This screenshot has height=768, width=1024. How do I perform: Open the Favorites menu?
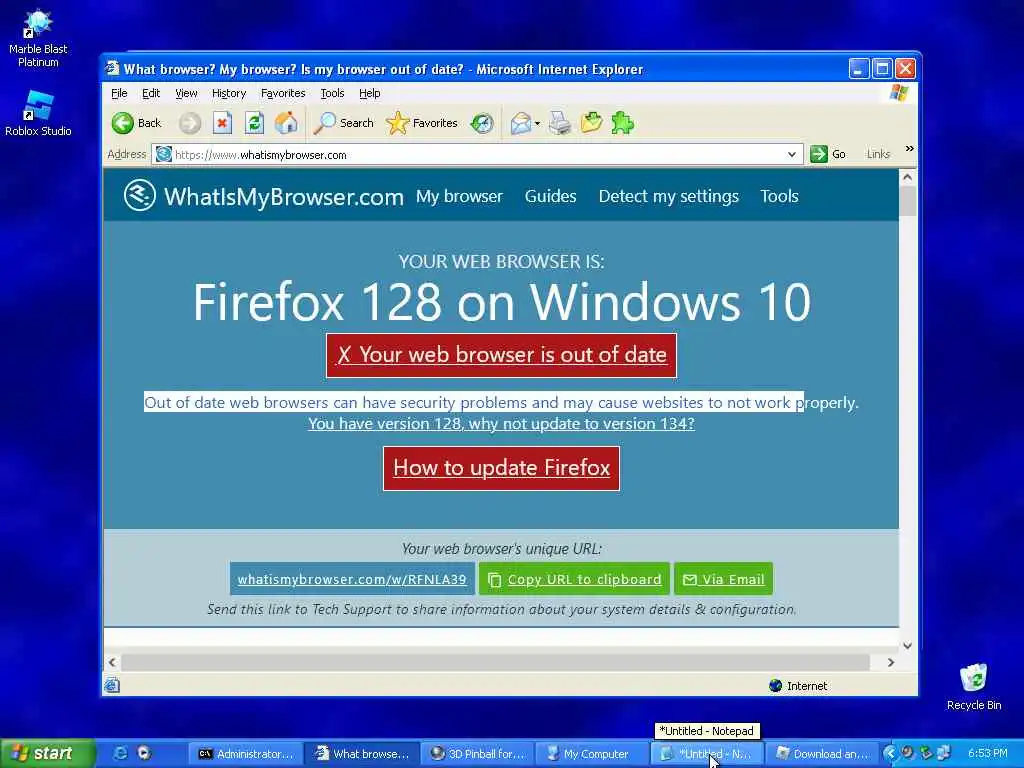283,93
